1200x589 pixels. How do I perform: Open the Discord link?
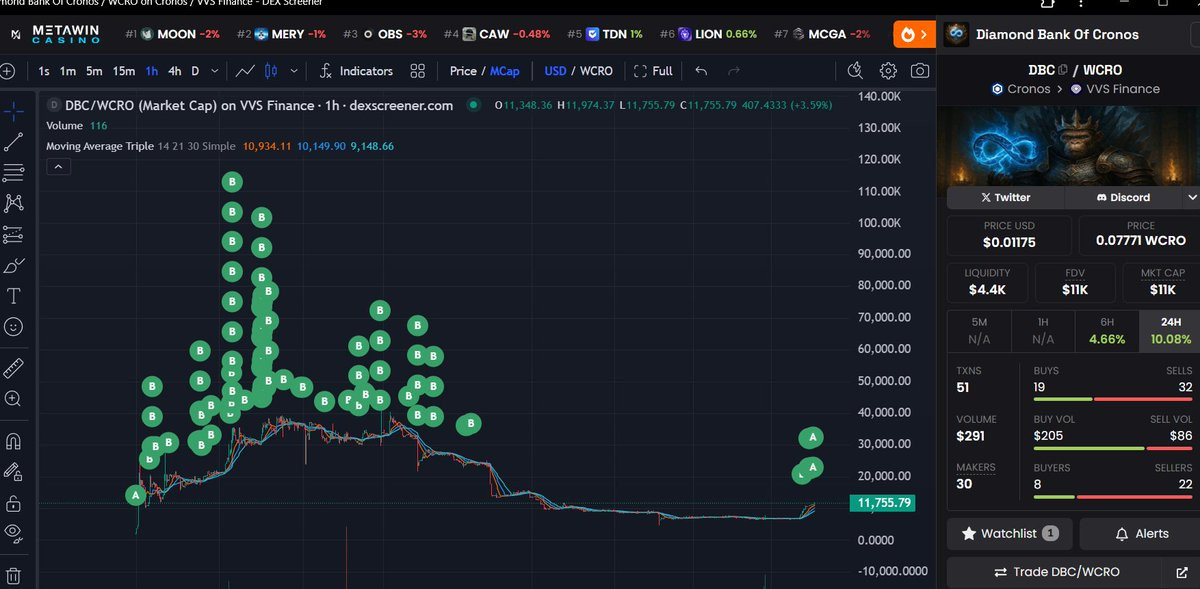tap(1123, 197)
